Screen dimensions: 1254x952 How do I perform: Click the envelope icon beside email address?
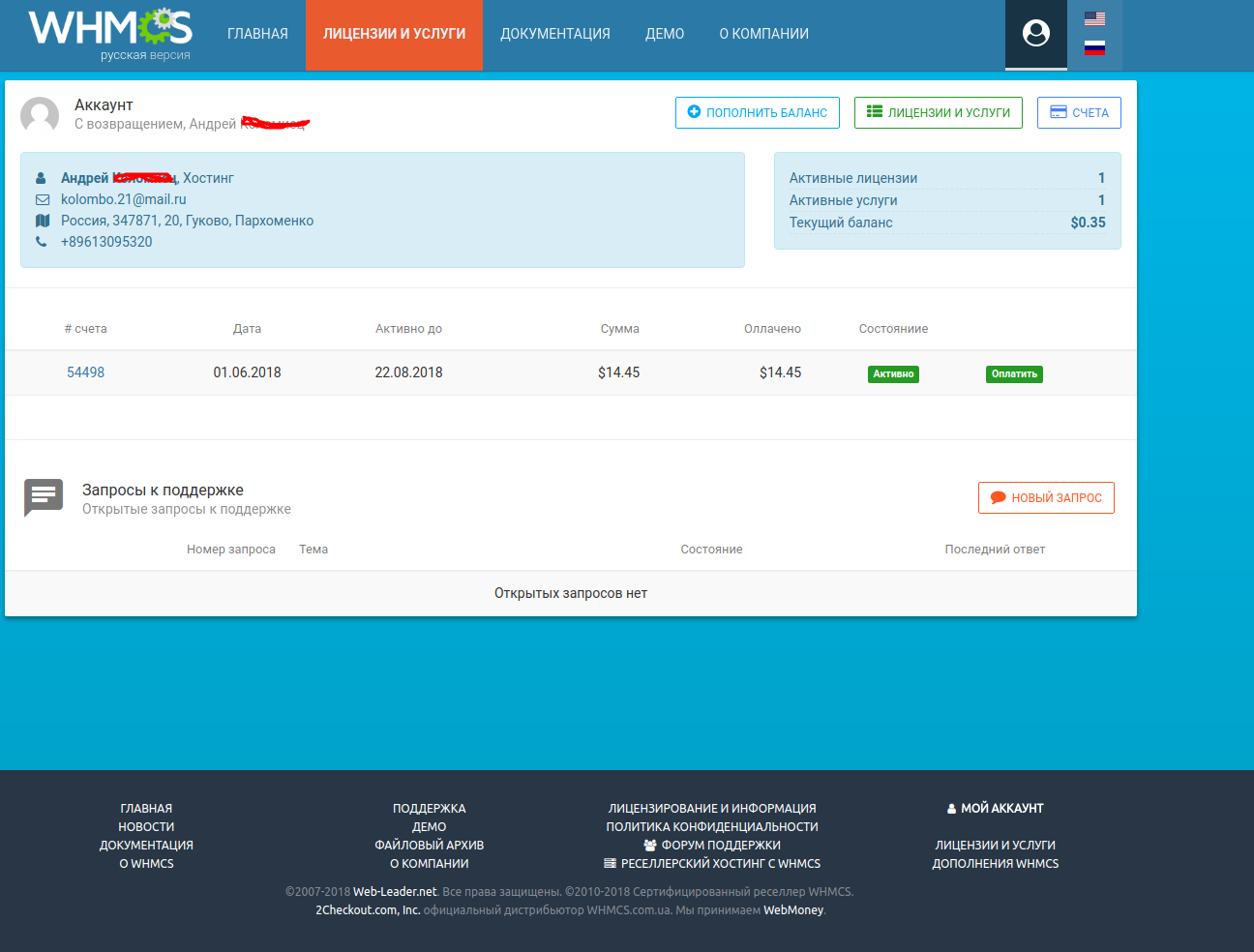point(42,199)
